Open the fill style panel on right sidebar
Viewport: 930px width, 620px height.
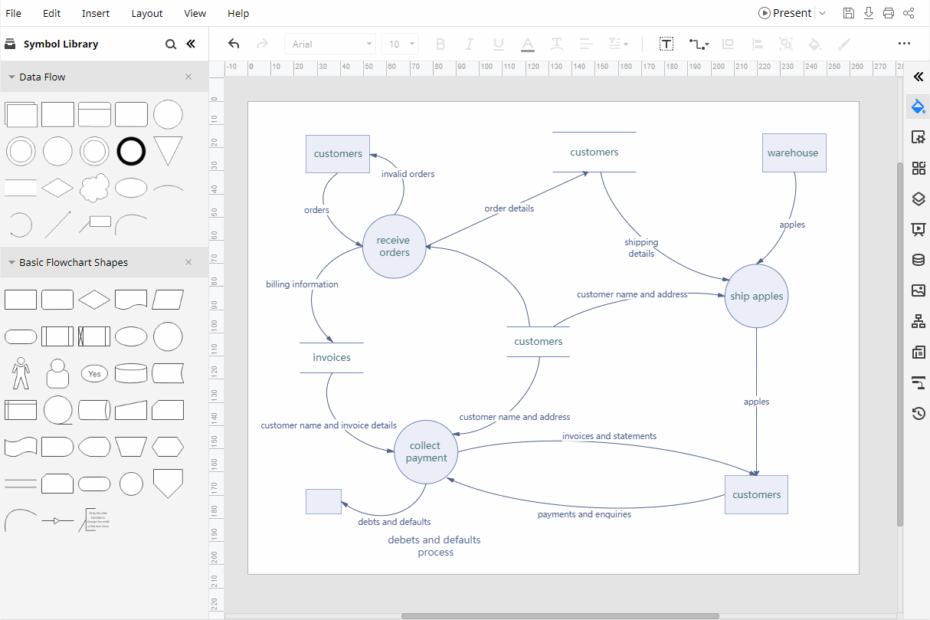pos(917,106)
